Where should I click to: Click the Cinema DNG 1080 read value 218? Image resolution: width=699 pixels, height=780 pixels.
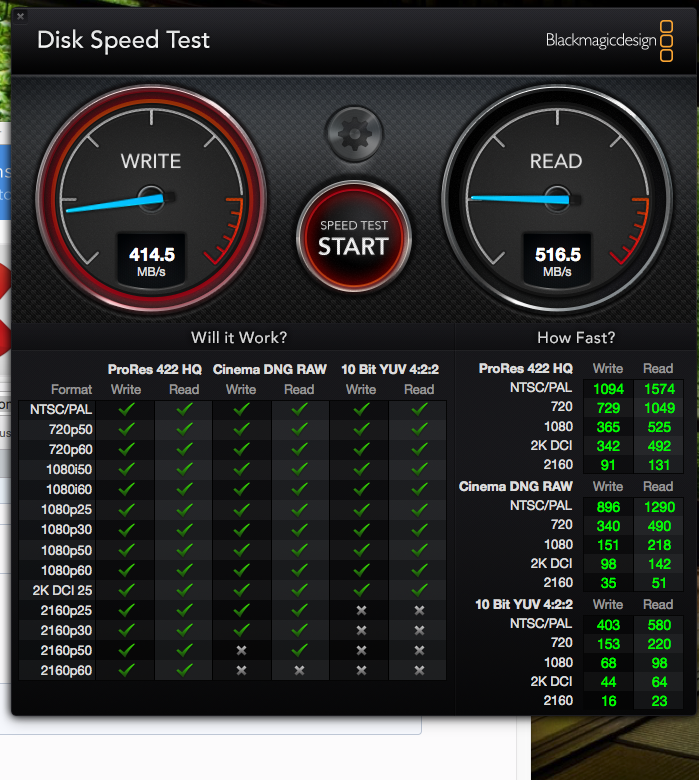tap(659, 545)
